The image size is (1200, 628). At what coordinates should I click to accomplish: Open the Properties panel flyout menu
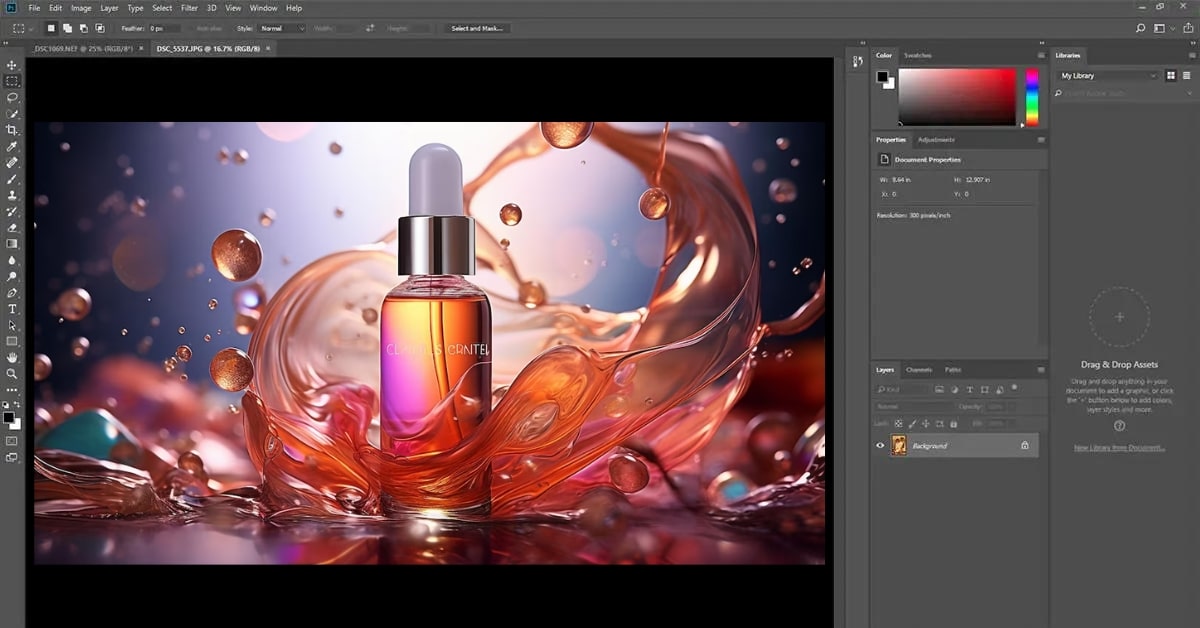[x=1040, y=140]
